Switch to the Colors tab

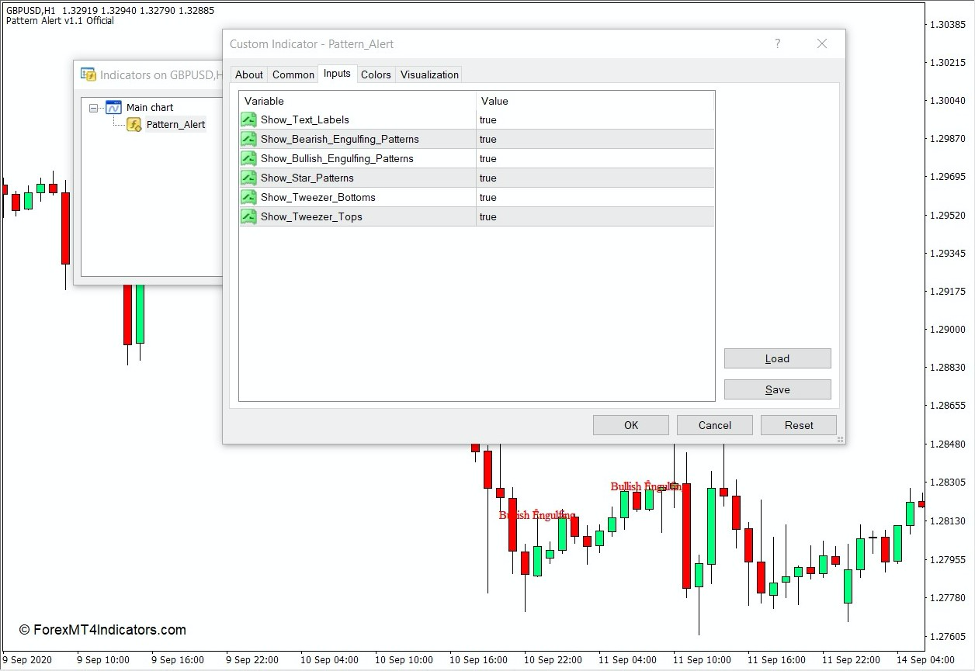376,74
